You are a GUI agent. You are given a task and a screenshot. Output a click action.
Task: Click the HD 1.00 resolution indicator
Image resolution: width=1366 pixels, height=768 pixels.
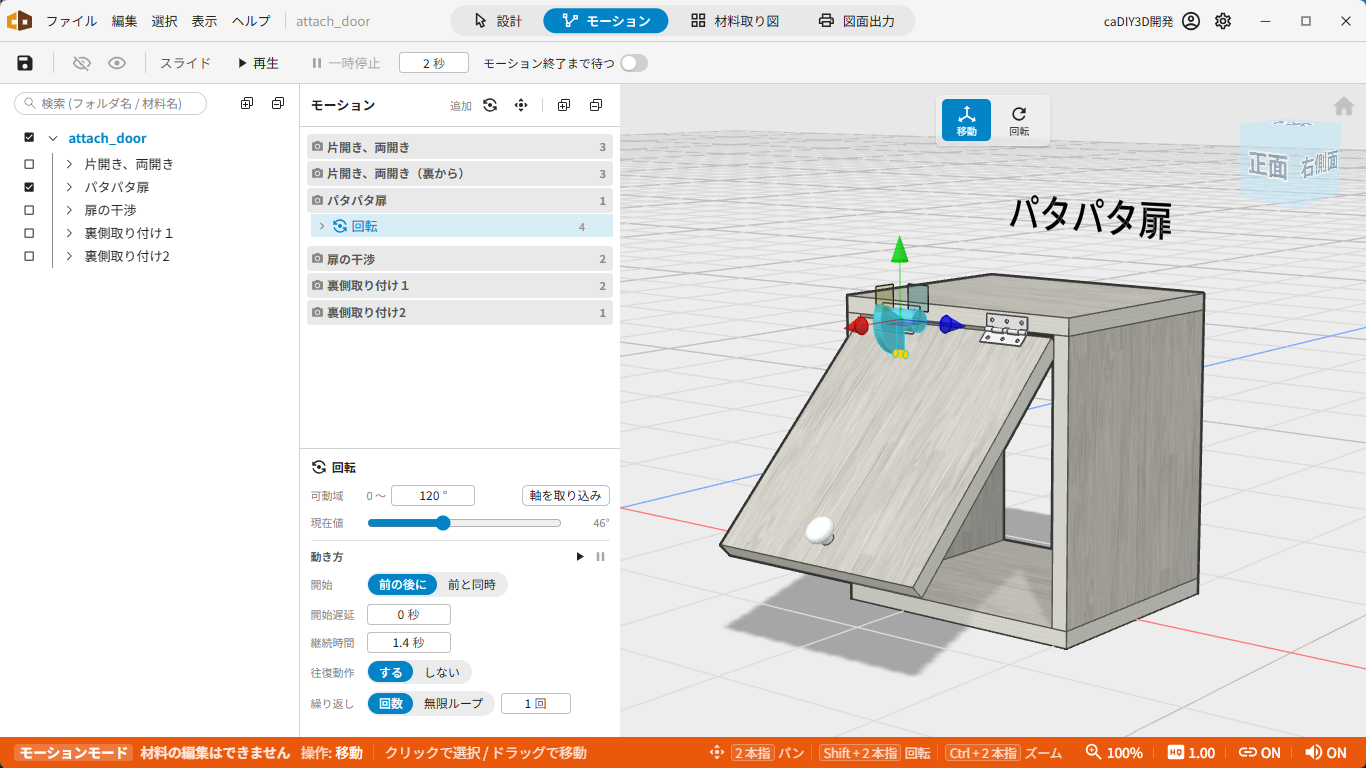point(1191,753)
